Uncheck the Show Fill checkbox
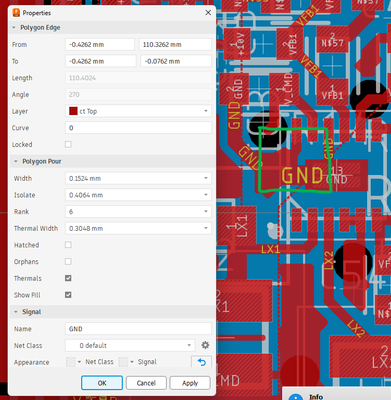The image size is (391, 400). [x=68, y=295]
